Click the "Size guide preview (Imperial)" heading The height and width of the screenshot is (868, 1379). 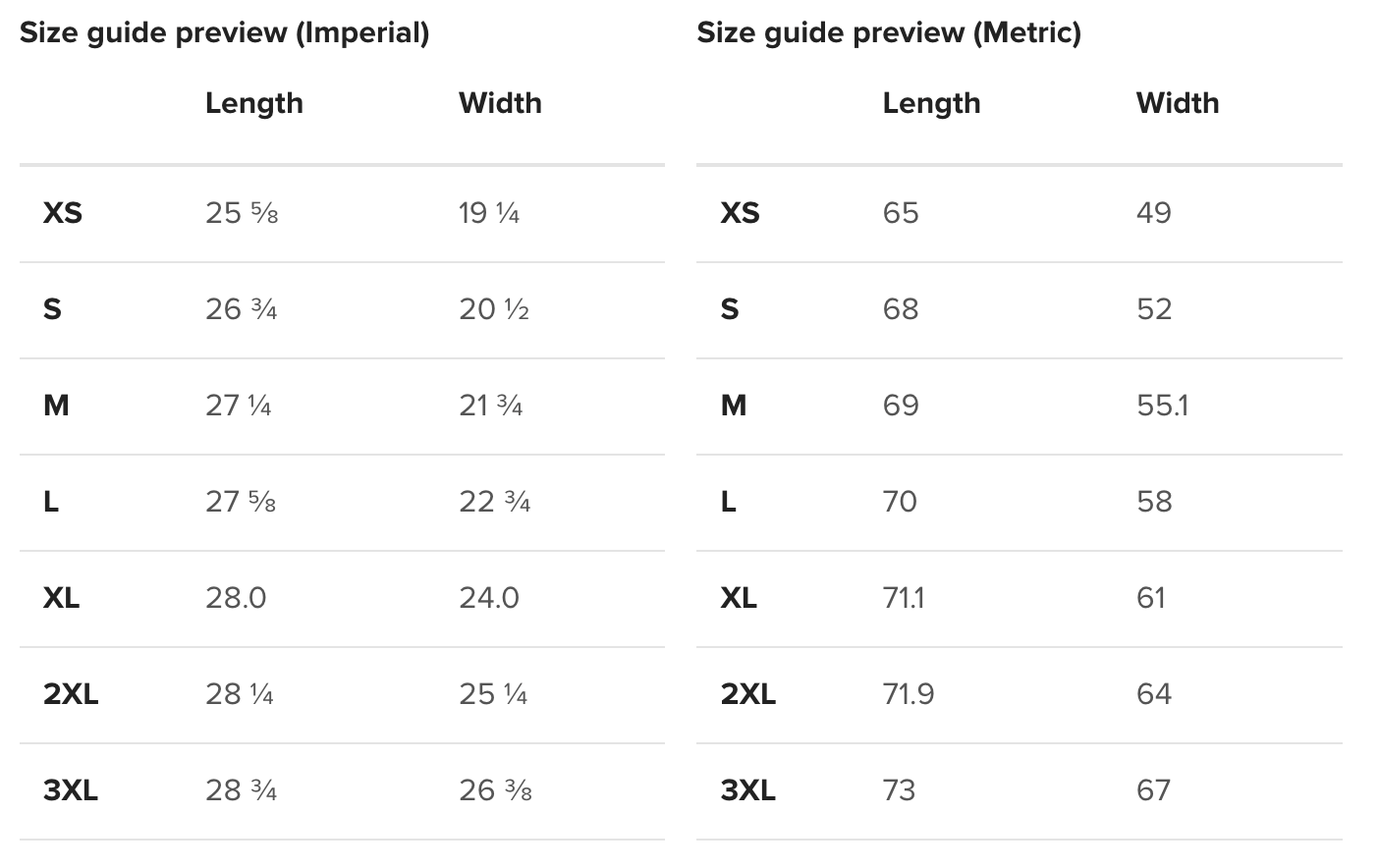(224, 32)
